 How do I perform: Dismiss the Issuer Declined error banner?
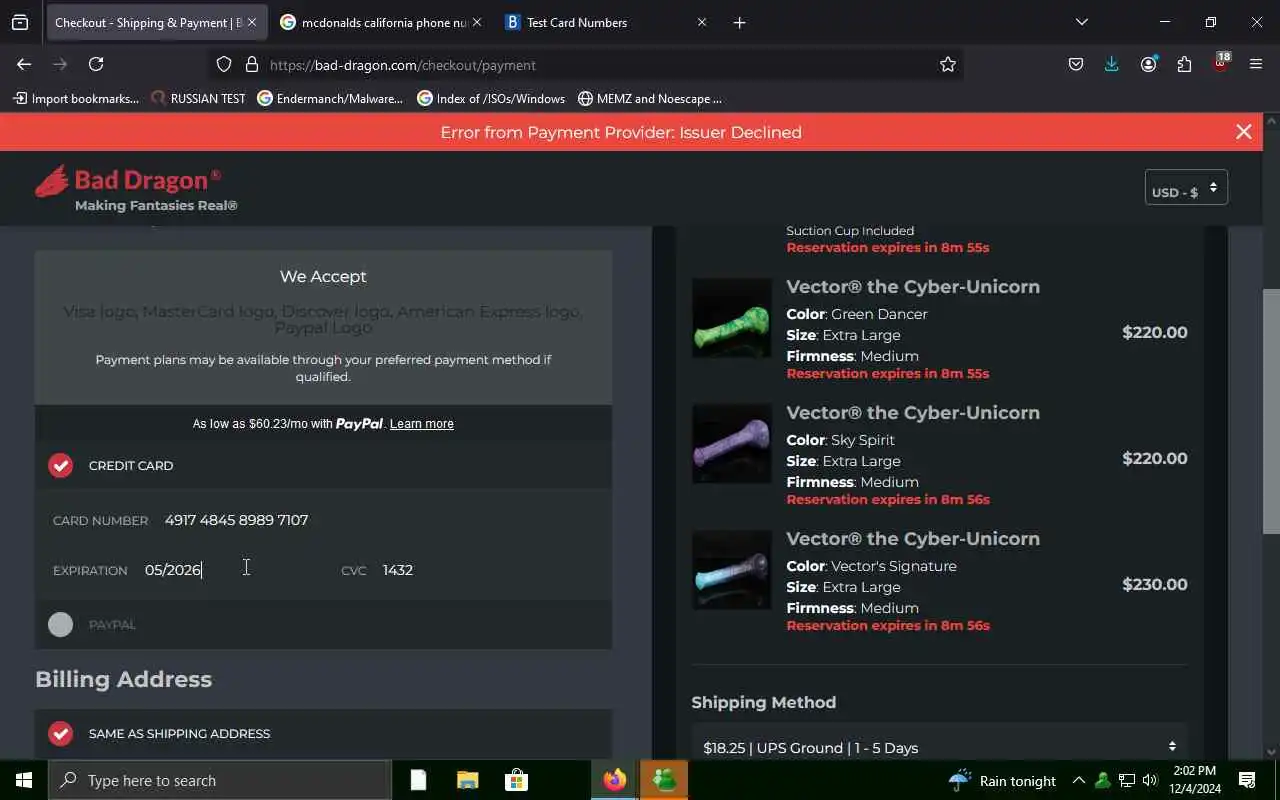1243,132
